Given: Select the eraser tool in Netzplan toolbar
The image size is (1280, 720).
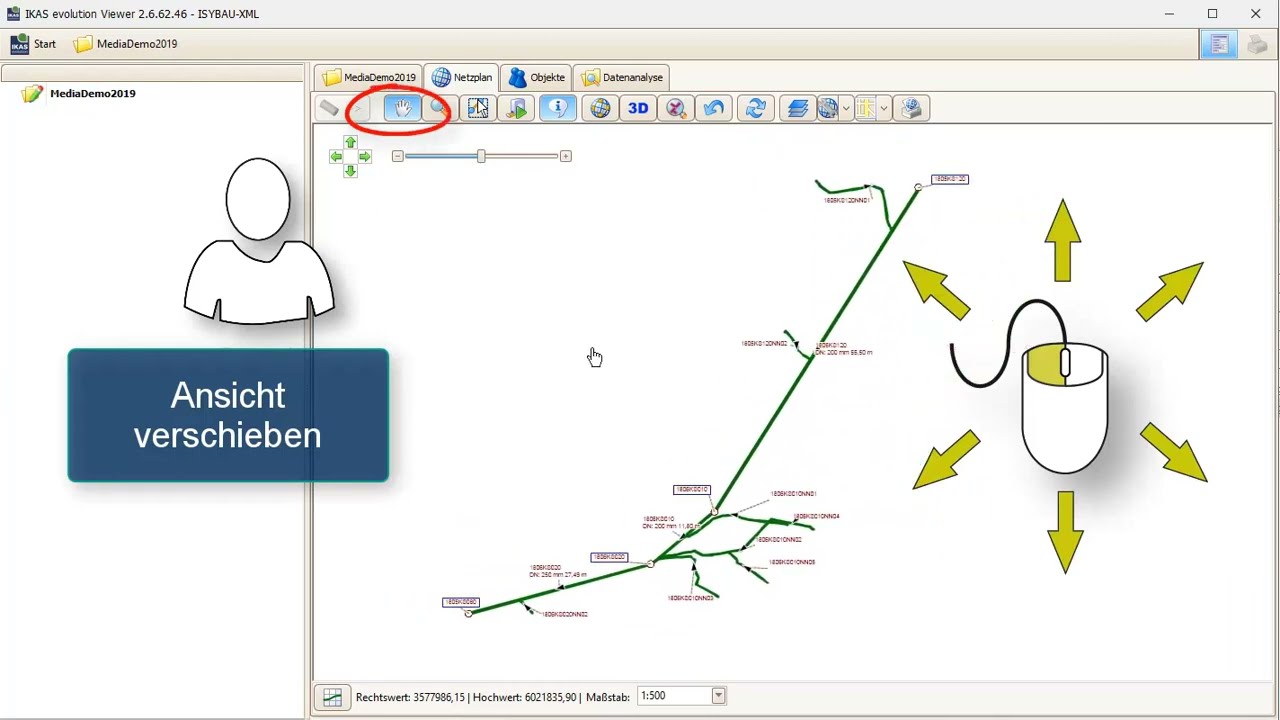Looking at the screenshot, I should (329, 108).
